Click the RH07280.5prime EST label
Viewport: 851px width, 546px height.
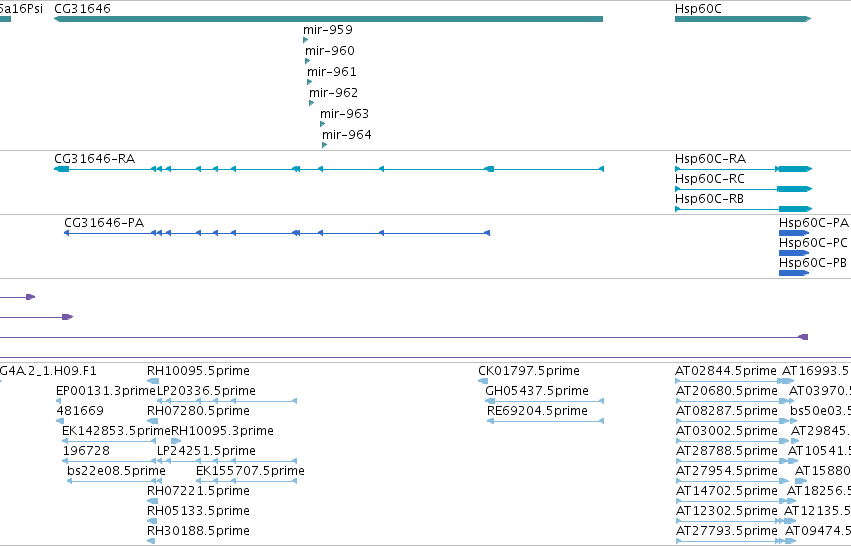coord(199,411)
